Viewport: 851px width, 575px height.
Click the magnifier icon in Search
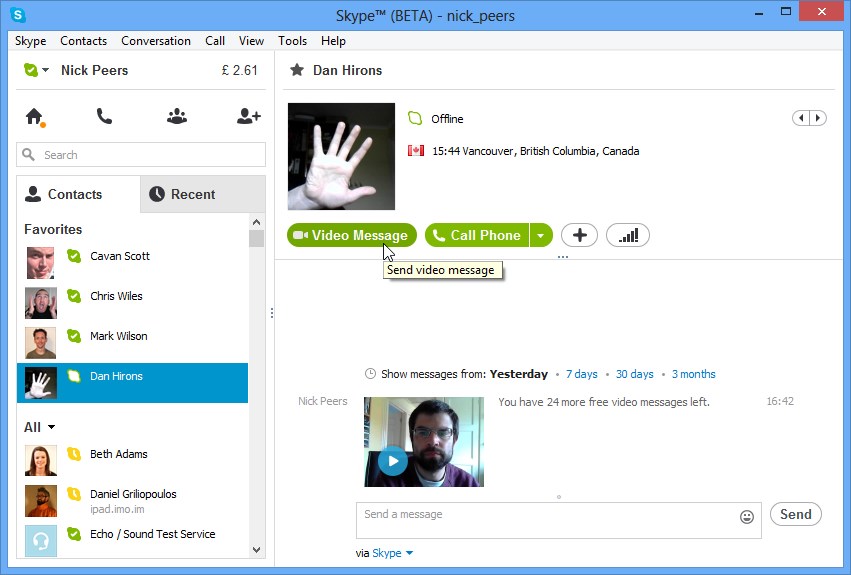(x=29, y=155)
